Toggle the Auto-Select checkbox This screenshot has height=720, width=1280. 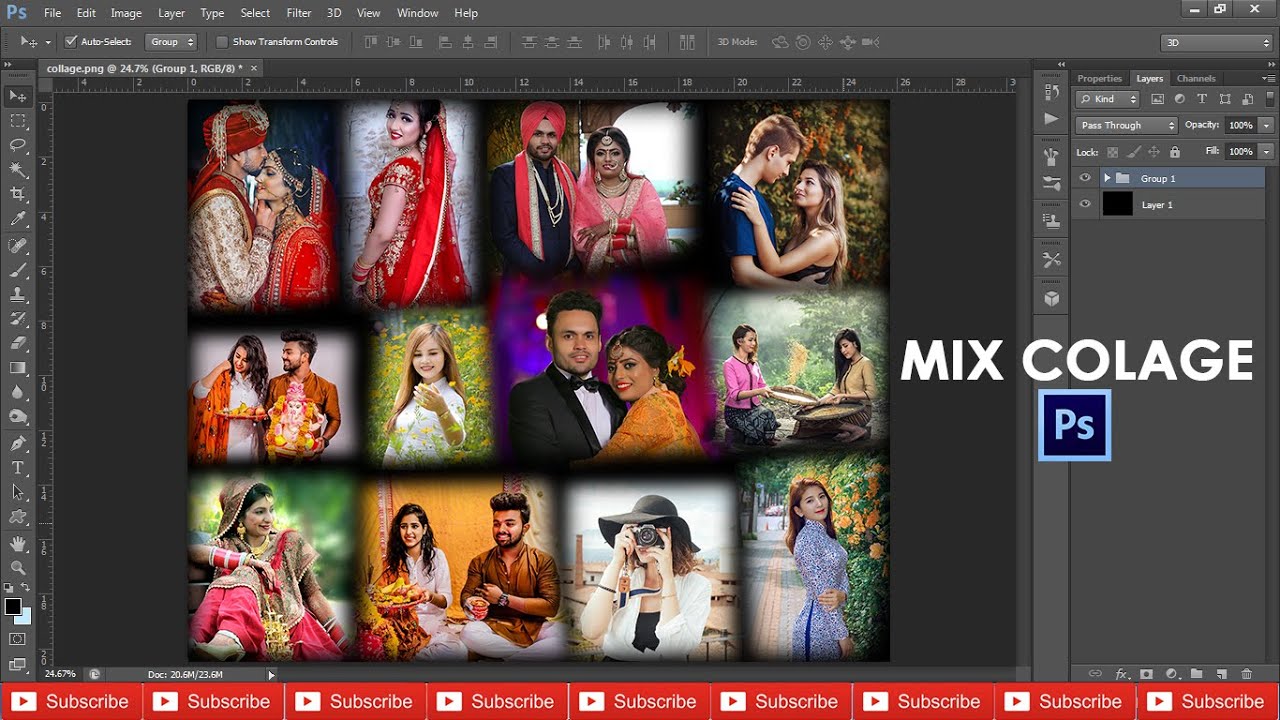tap(71, 42)
